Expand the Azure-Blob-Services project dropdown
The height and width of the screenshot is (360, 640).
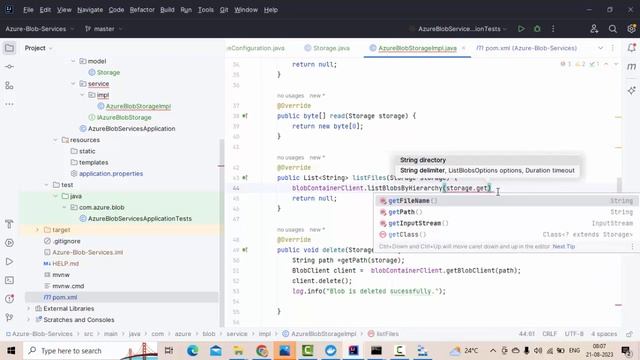pos(40,29)
